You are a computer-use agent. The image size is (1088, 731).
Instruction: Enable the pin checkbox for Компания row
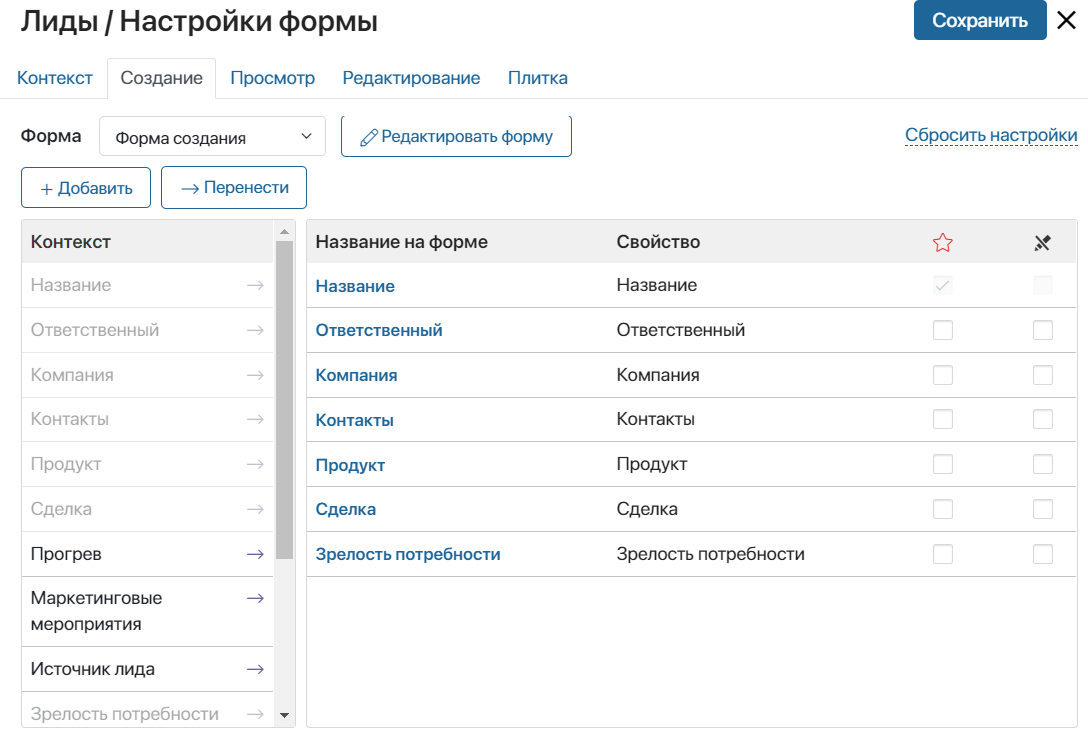coord(1042,375)
